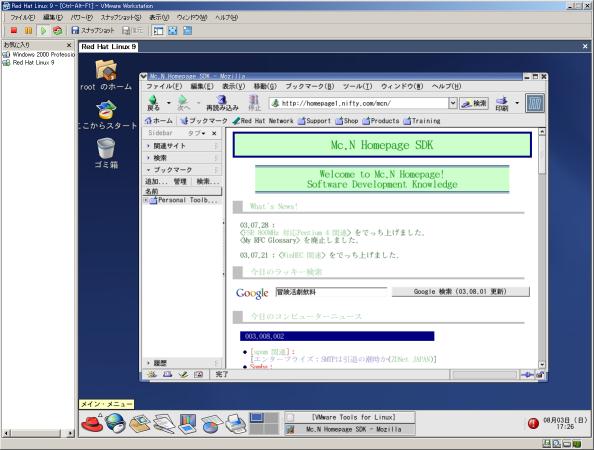Open Red Hat Network bookmark

click(x=263, y=121)
